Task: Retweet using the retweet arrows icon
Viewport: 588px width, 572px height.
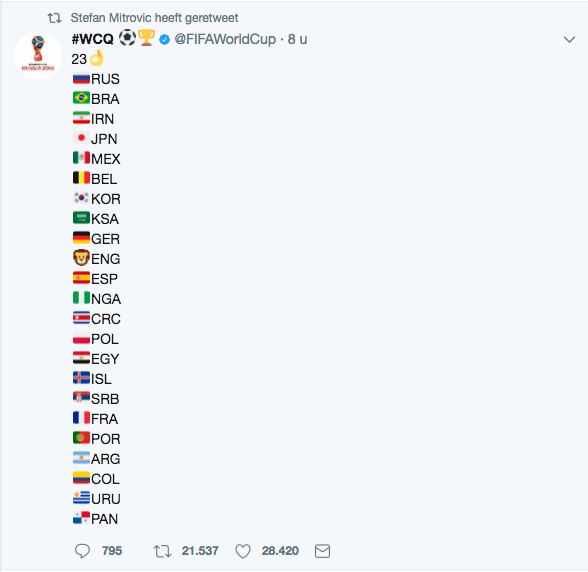Action: point(162,551)
